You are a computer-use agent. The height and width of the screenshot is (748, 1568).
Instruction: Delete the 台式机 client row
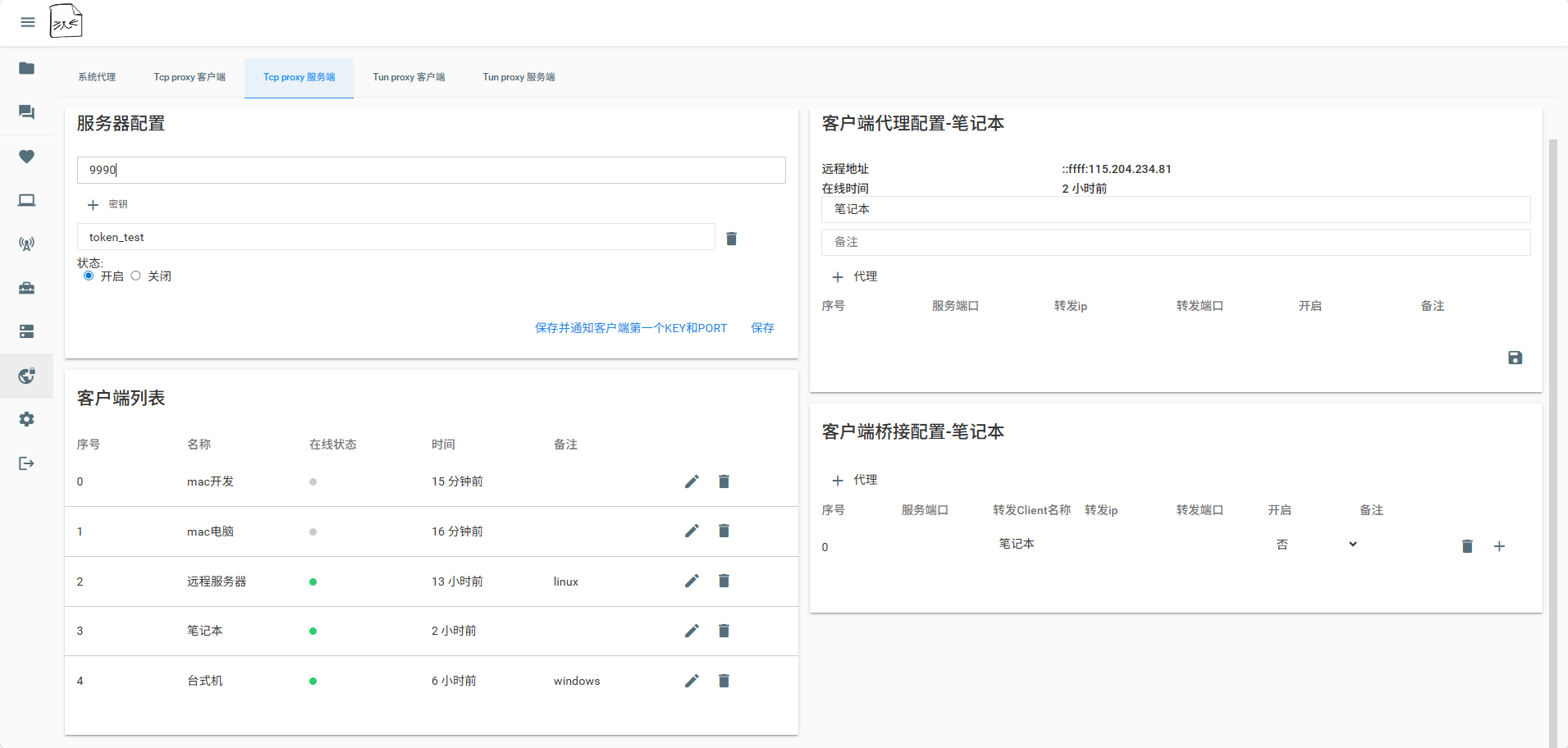(724, 681)
